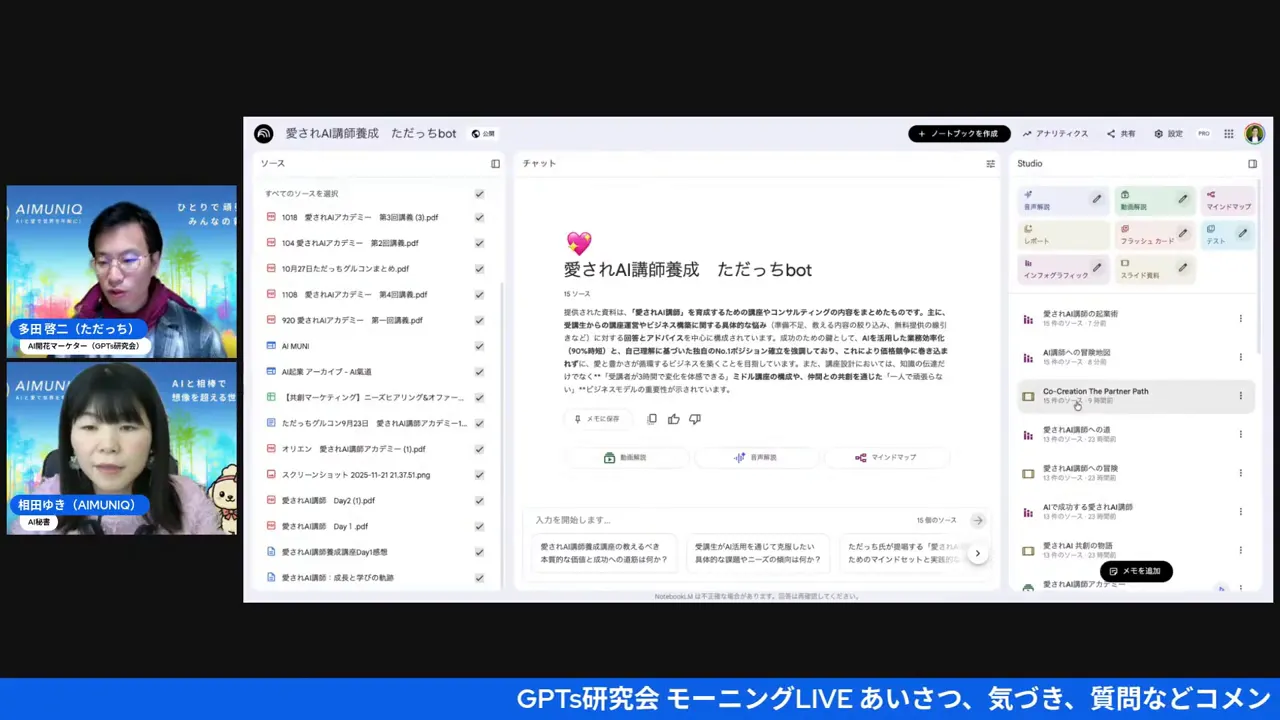Click the メモに保存 save-to-note button

click(598, 419)
